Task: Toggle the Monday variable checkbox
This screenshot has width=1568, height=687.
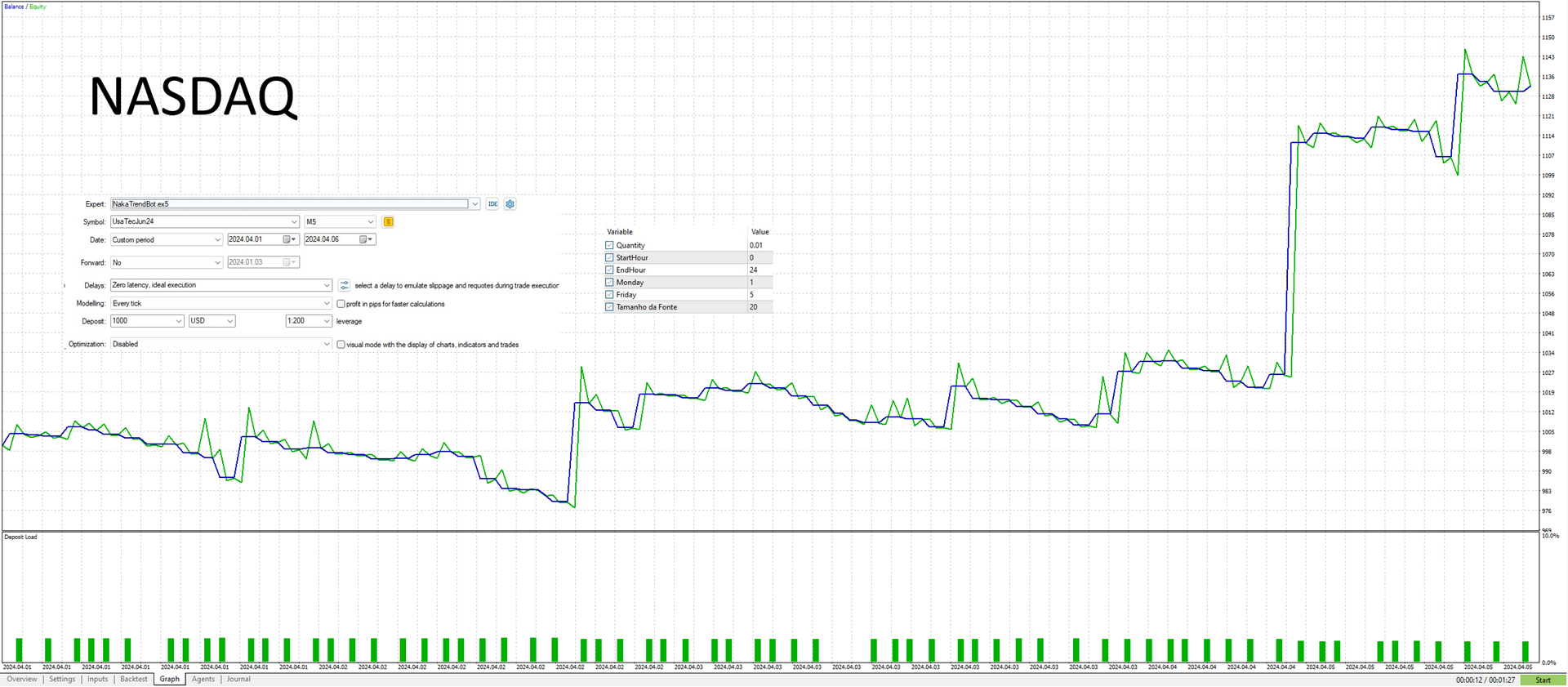Action: [x=609, y=282]
